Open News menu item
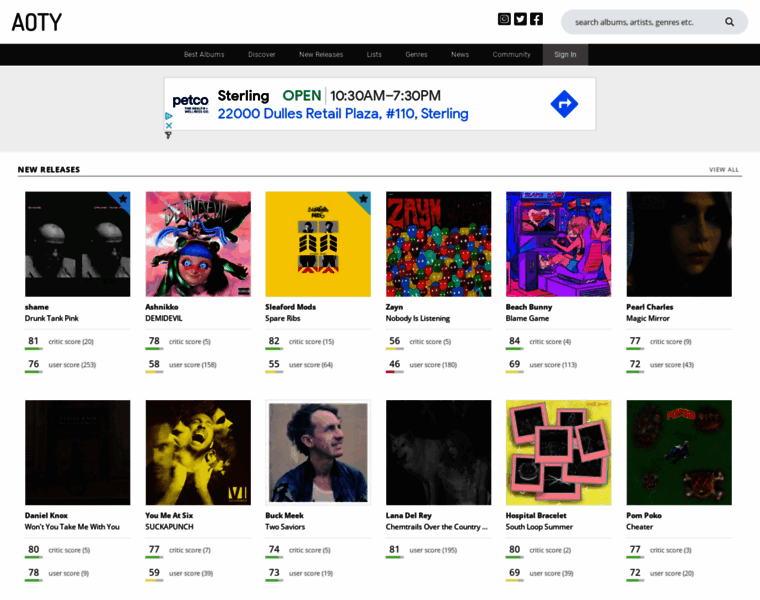760x600 pixels. point(460,54)
